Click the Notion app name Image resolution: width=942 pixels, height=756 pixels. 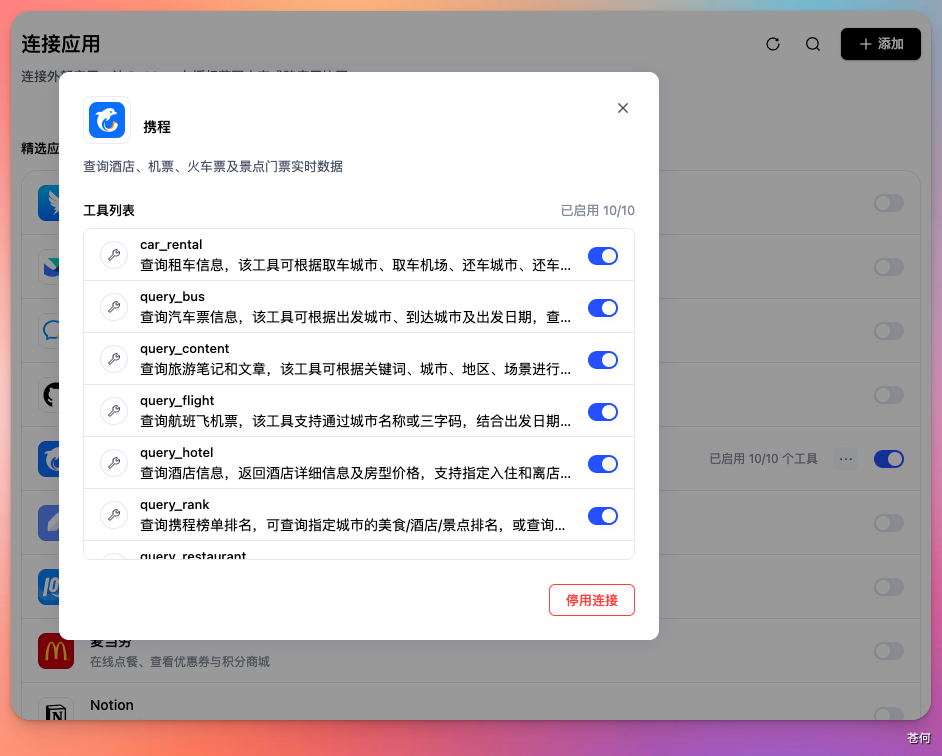pyautogui.click(x=112, y=705)
